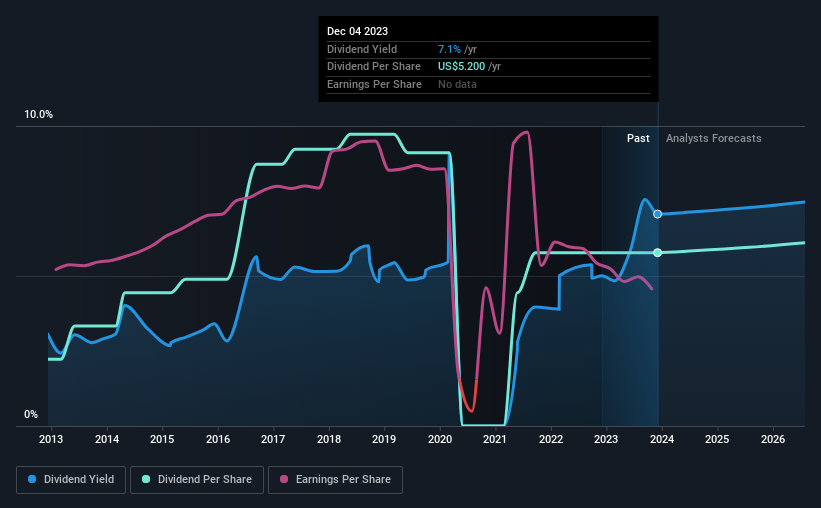
Task: Click the Analysts Forecasts label
Action: point(714,138)
